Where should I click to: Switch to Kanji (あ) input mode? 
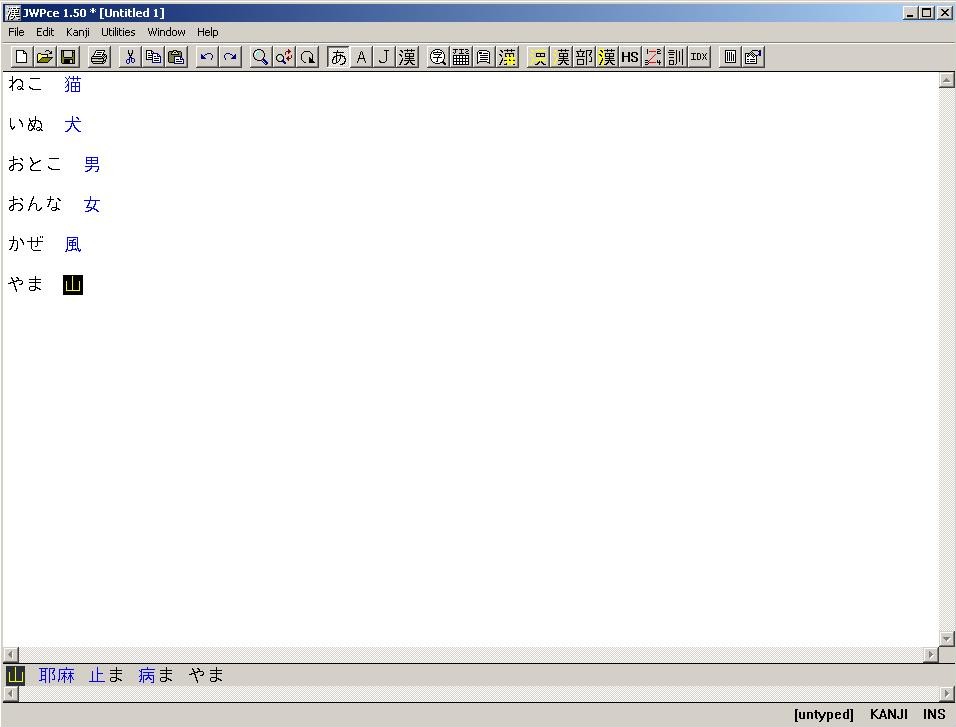click(x=338, y=57)
